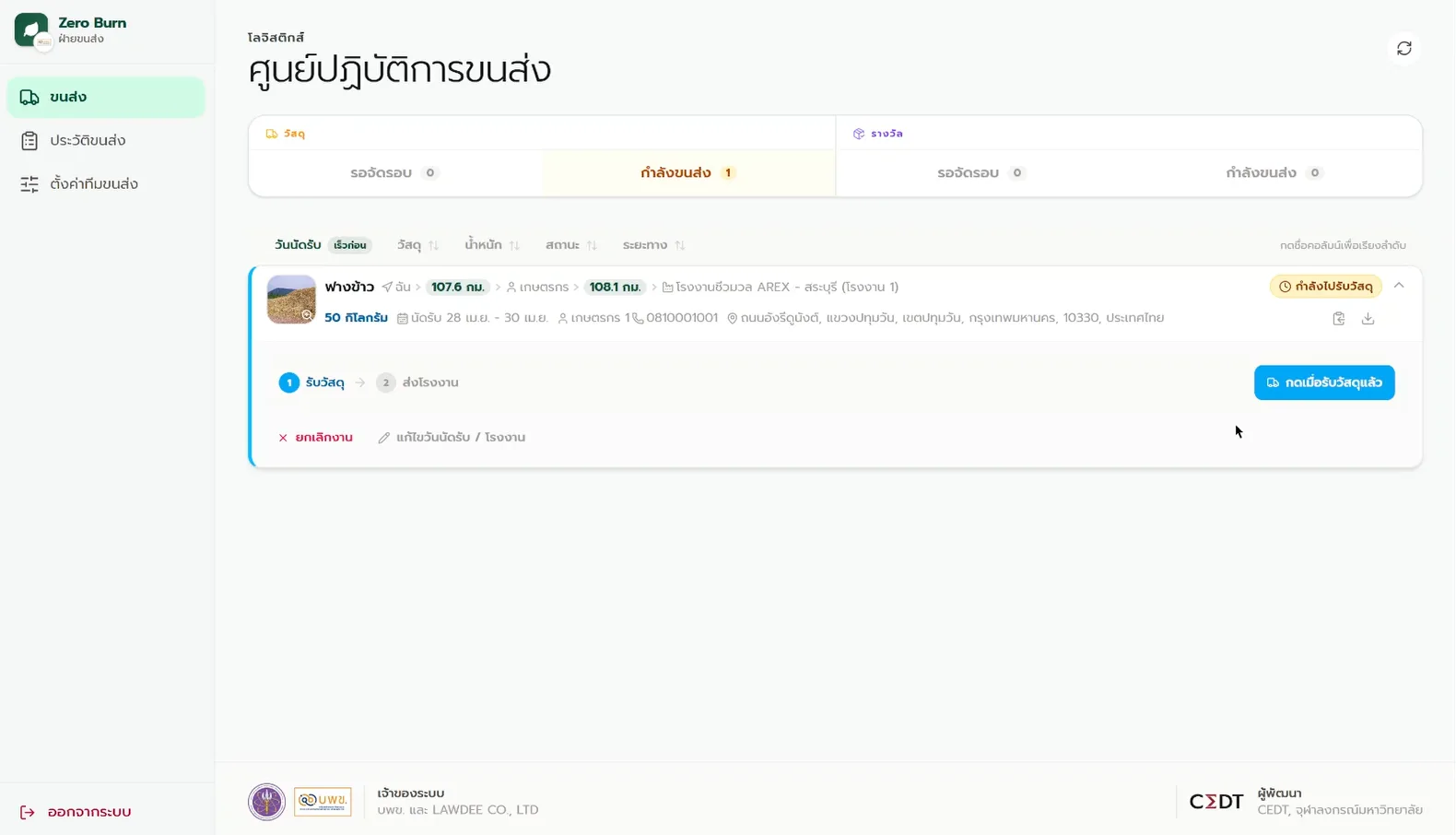This screenshot has width=1456, height=835.
Task: Click the 108.1 กม. distance badge
Action: click(x=616, y=287)
